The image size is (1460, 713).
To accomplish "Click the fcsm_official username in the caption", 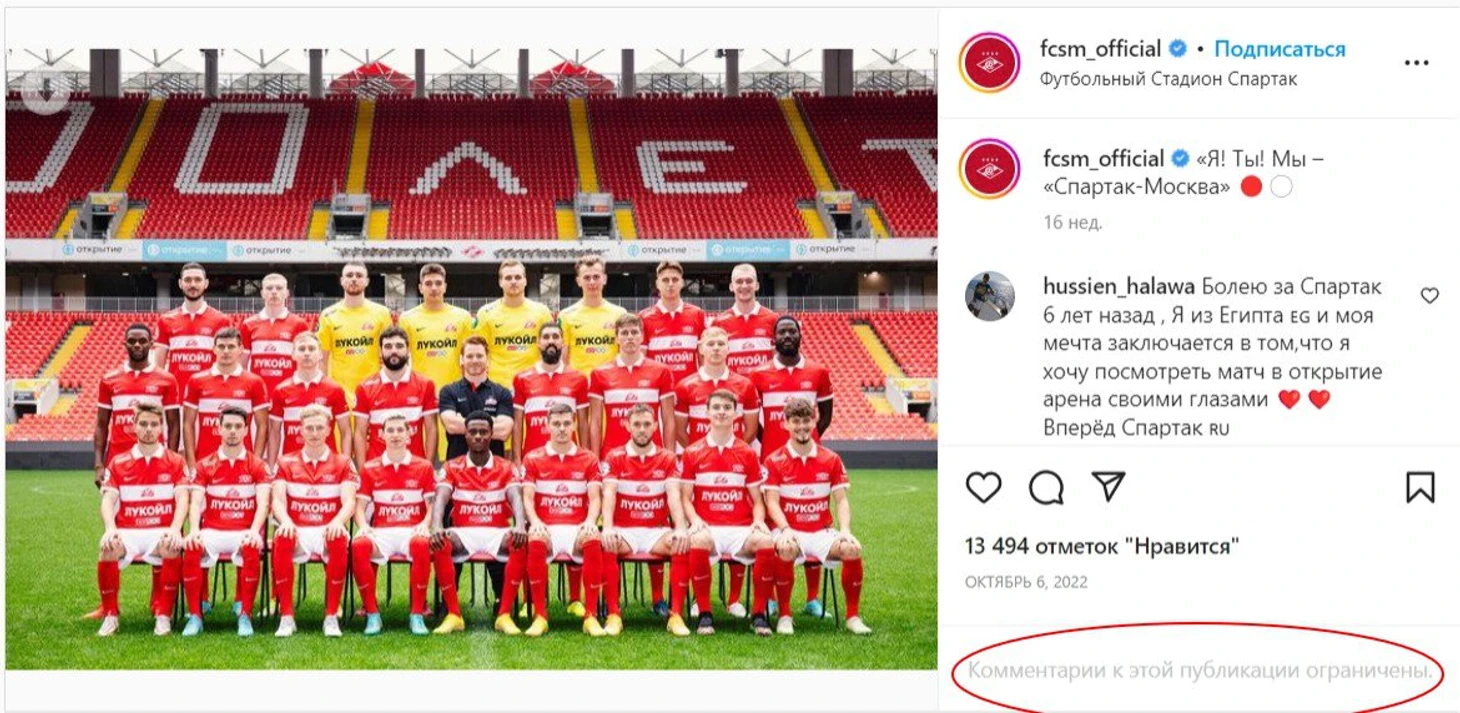I will 1104,158.
